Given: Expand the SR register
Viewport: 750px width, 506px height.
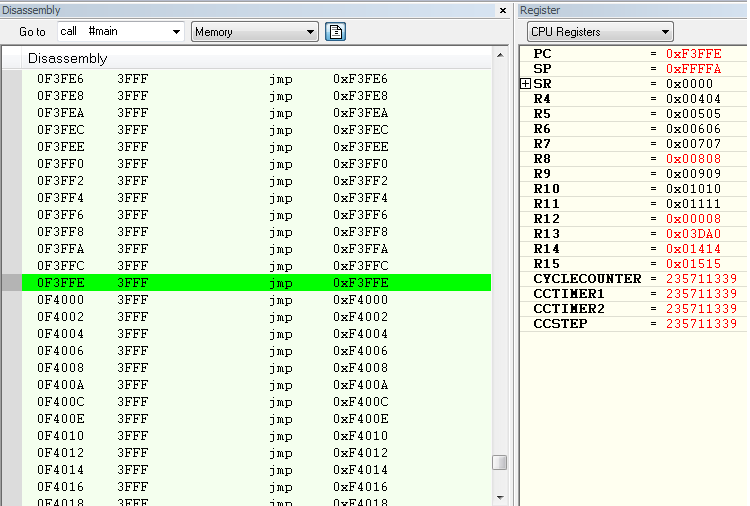Looking at the screenshot, I should 525,84.
